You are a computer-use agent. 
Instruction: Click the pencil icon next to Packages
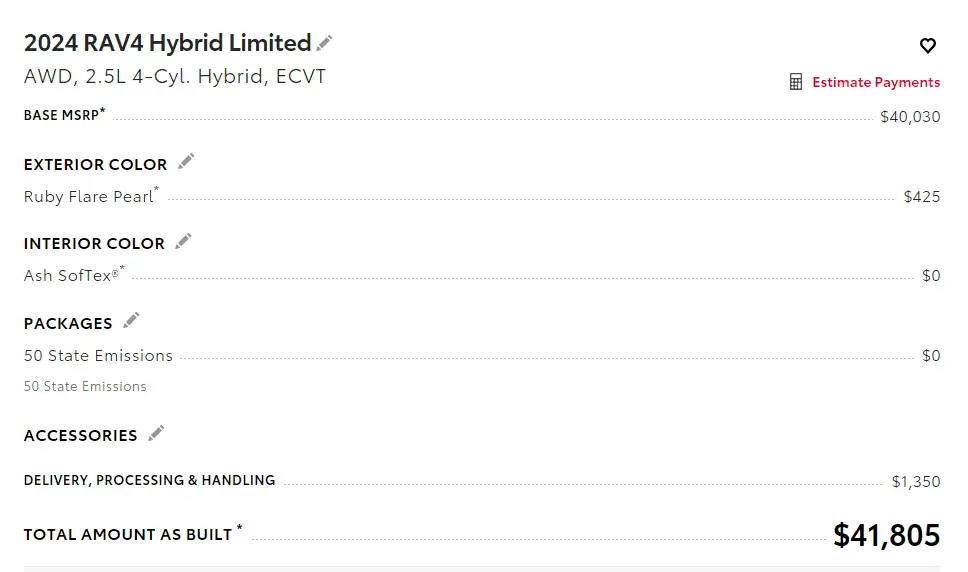[131, 321]
